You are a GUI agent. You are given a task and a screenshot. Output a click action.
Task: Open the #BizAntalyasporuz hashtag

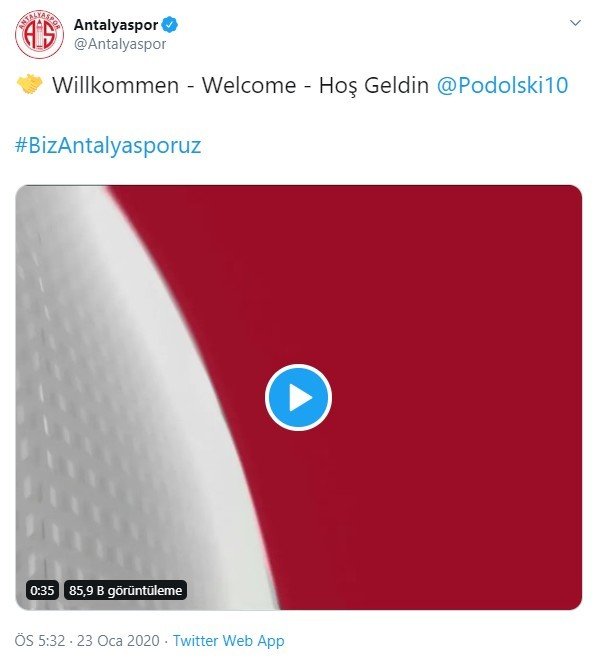108,145
